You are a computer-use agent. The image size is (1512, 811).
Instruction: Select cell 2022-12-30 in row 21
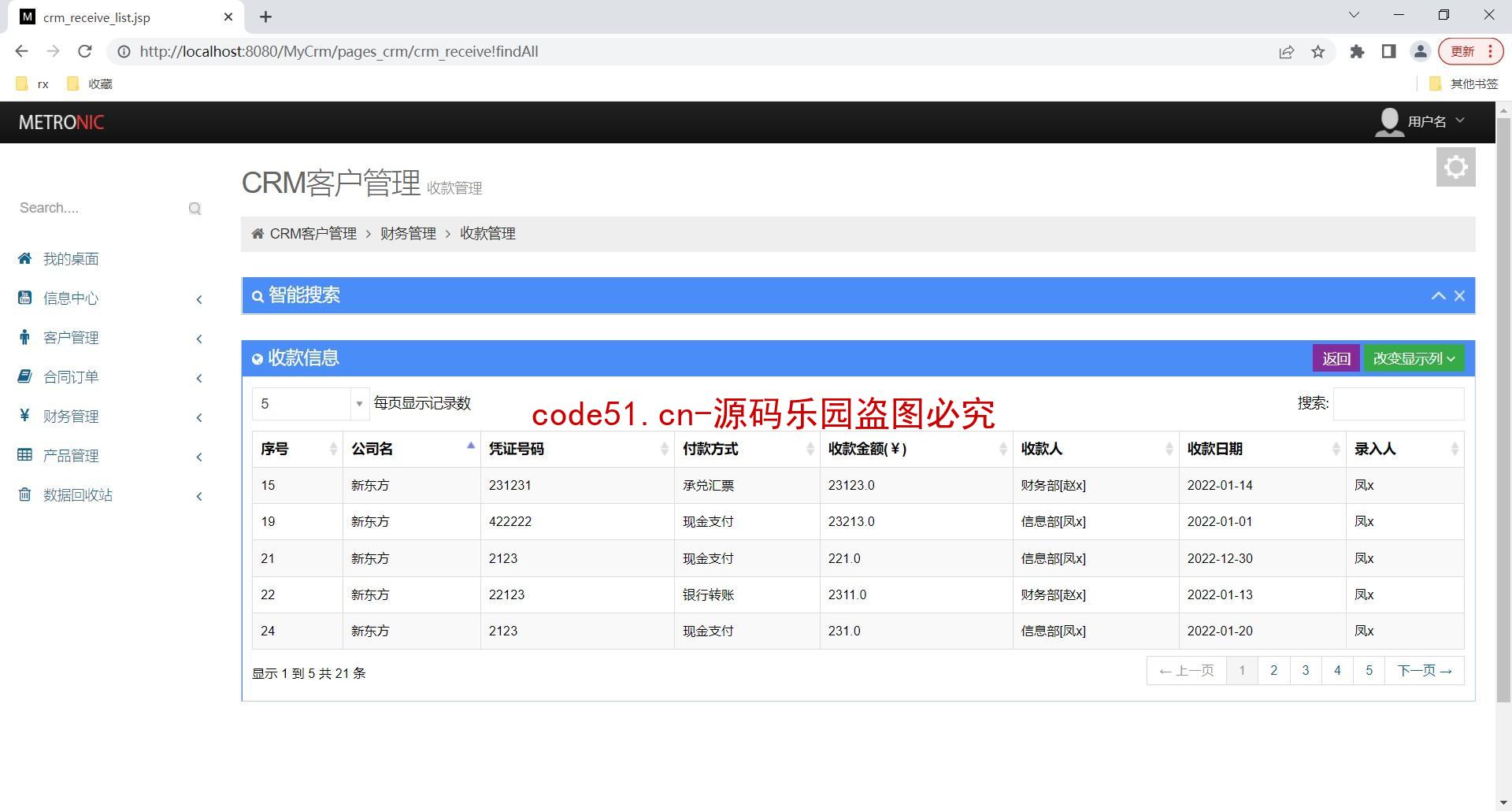1262,558
